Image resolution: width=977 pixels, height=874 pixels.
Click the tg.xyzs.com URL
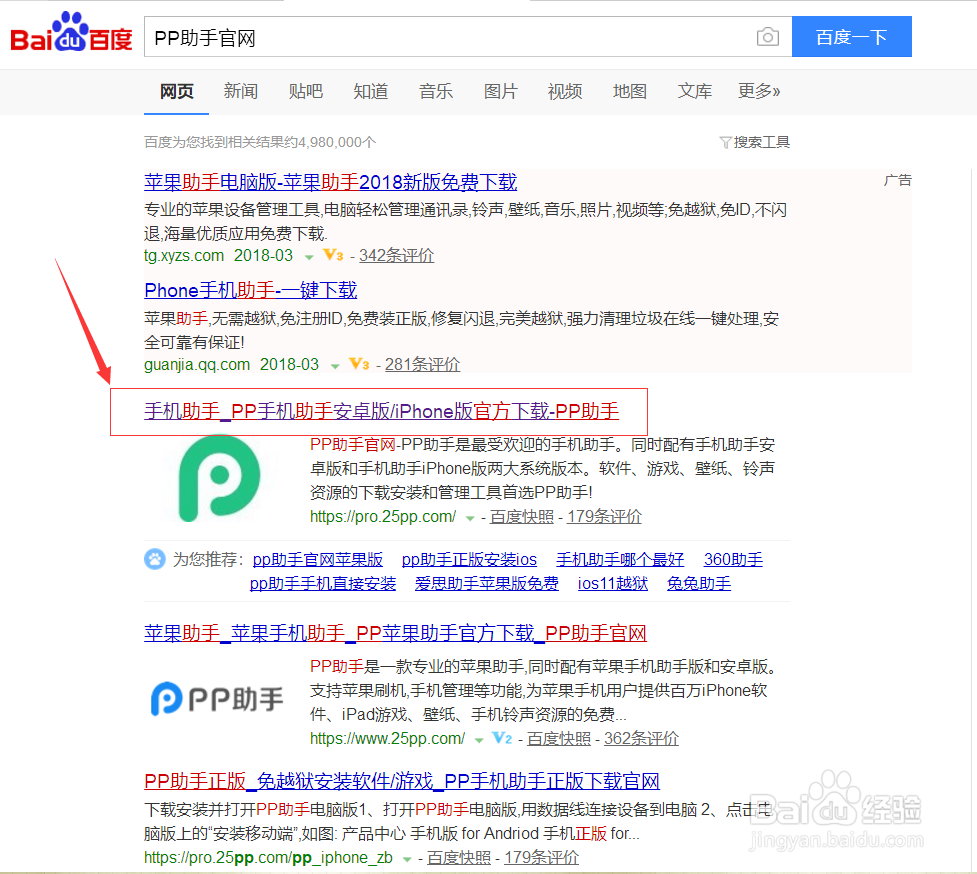tap(184, 255)
